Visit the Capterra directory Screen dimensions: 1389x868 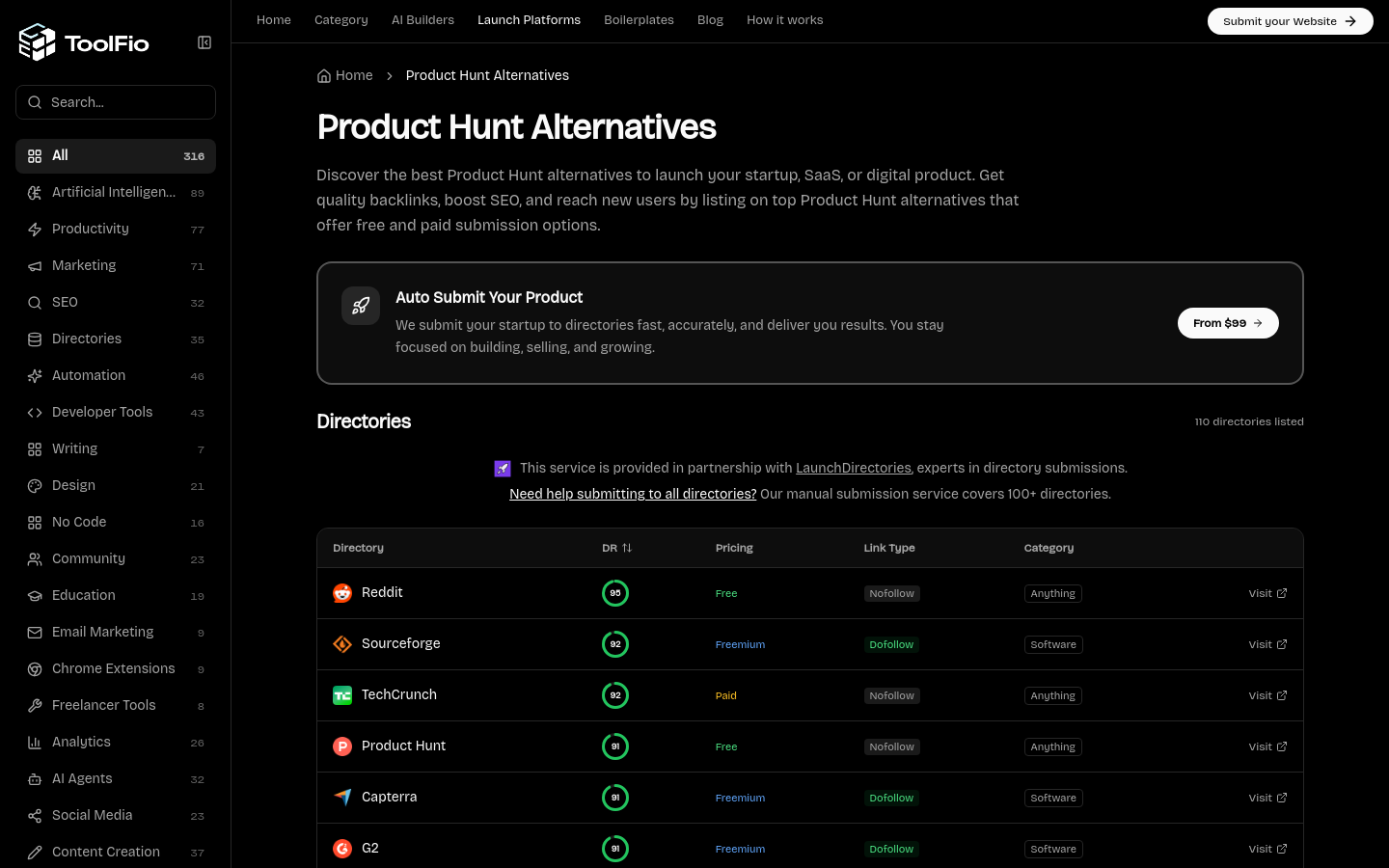coord(1267,798)
